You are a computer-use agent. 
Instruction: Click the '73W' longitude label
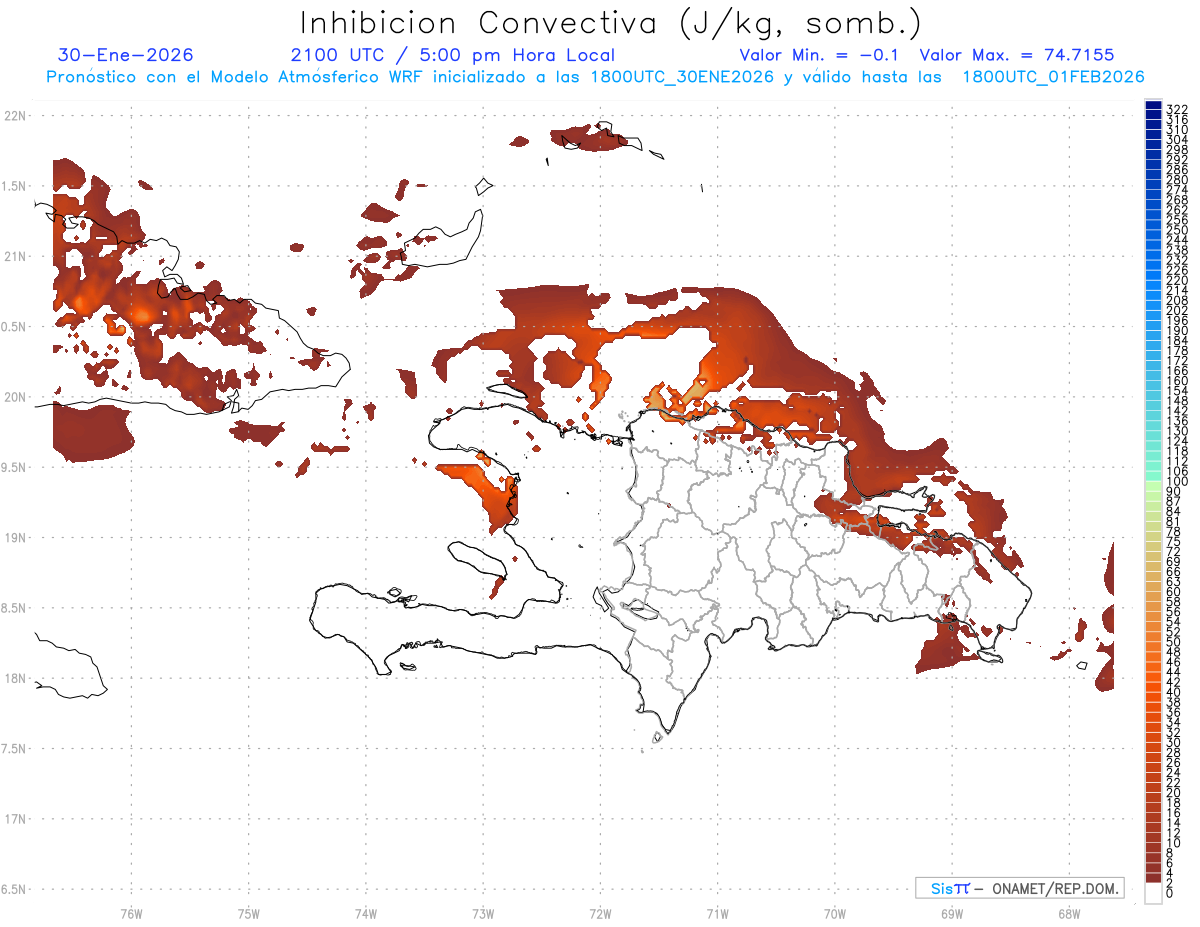tap(483, 914)
